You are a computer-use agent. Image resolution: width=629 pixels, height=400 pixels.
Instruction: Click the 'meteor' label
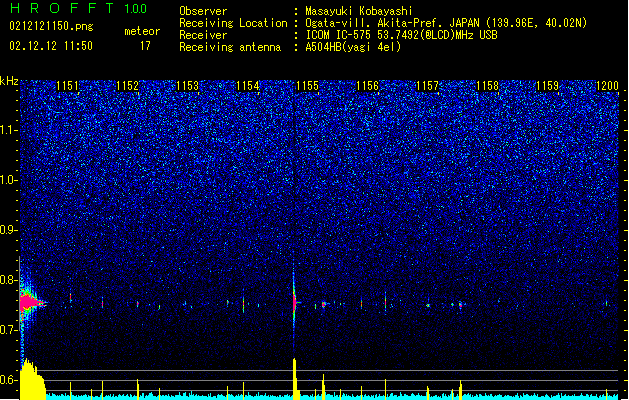pyautogui.click(x=142, y=31)
